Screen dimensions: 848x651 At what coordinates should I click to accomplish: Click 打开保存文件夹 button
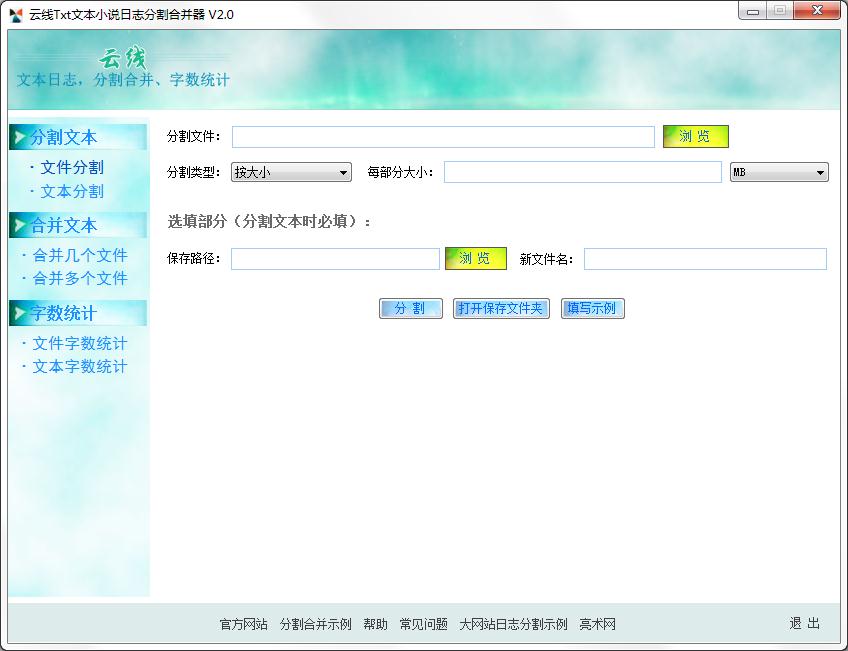(x=501, y=308)
